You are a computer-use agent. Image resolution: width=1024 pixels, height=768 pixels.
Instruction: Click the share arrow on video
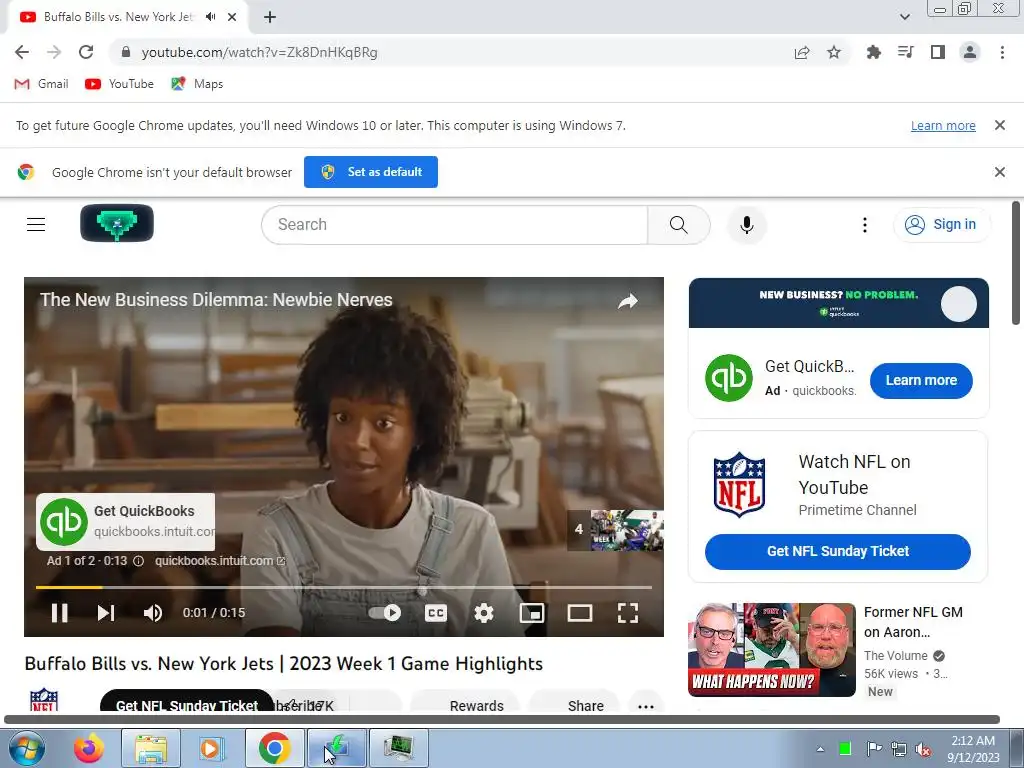click(628, 301)
